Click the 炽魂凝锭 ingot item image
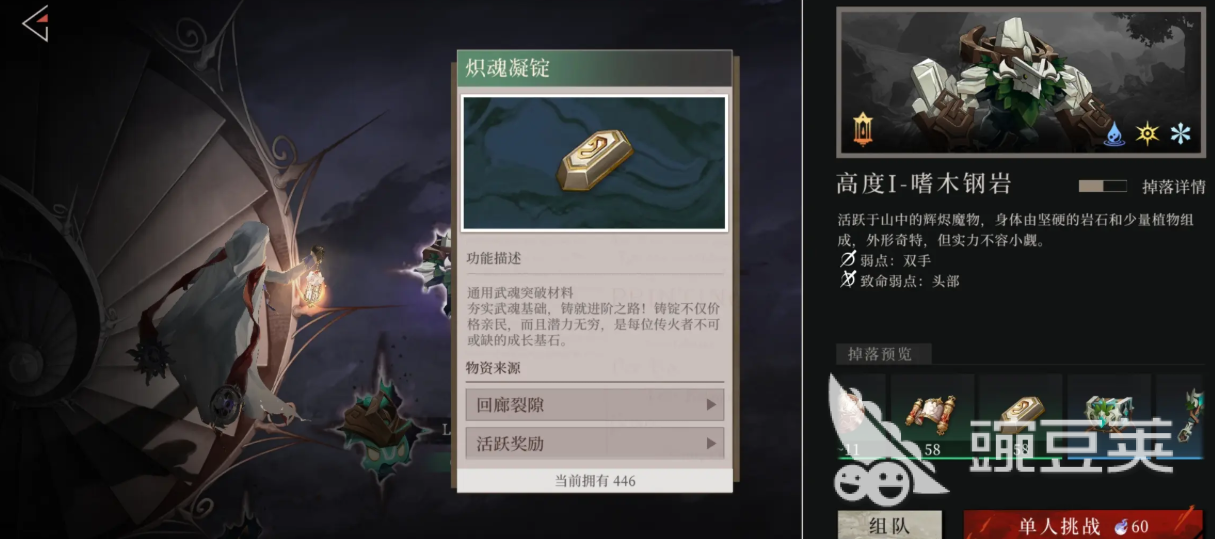Image resolution: width=1215 pixels, height=539 pixels. (595, 163)
